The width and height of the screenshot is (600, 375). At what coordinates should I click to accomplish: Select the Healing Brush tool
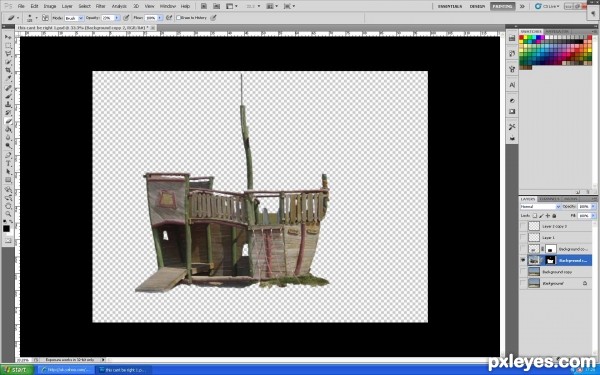coord(8,88)
